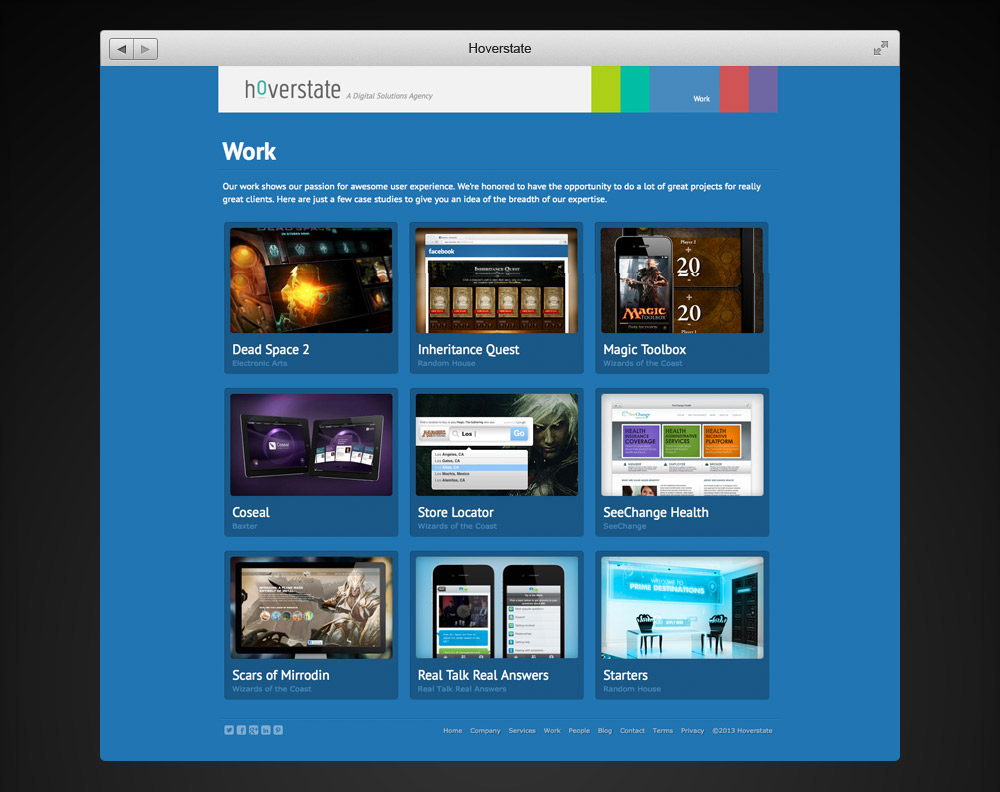Click the Electronic Arts client label
The image size is (1000, 792).
260,363
